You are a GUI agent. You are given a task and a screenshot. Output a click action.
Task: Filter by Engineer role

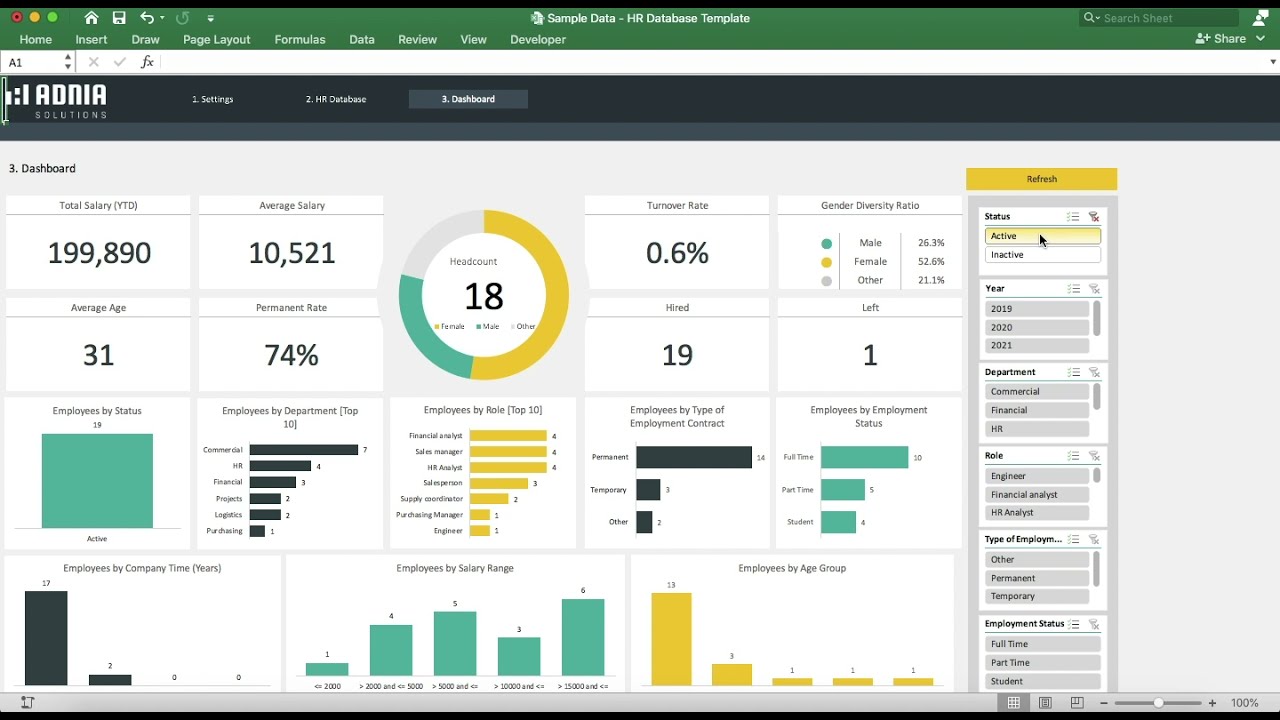click(x=1037, y=476)
